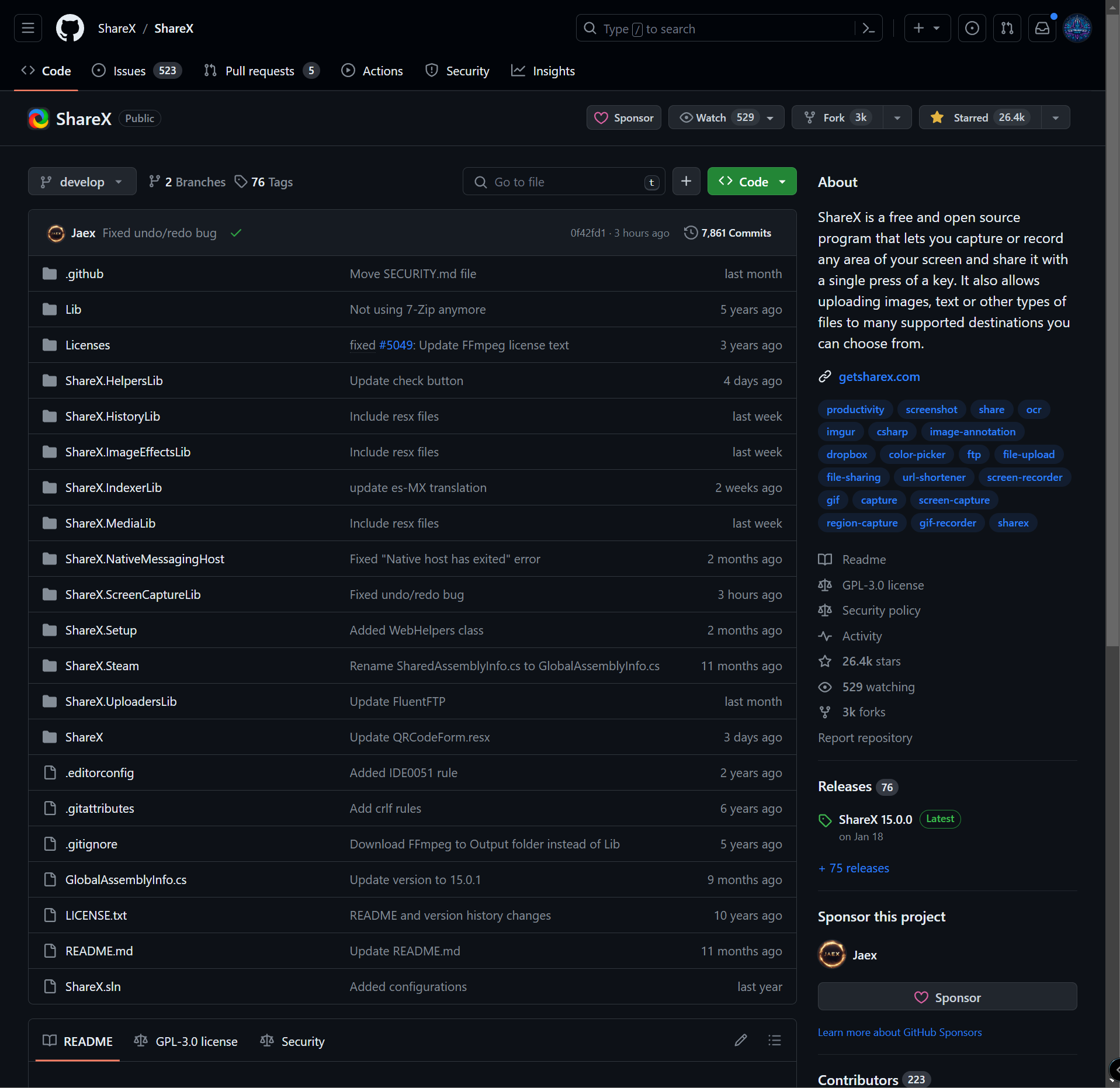Image resolution: width=1120 pixels, height=1088 pixels.
Task: Edit README with the pencil icon
Action: pos(741,1040)
